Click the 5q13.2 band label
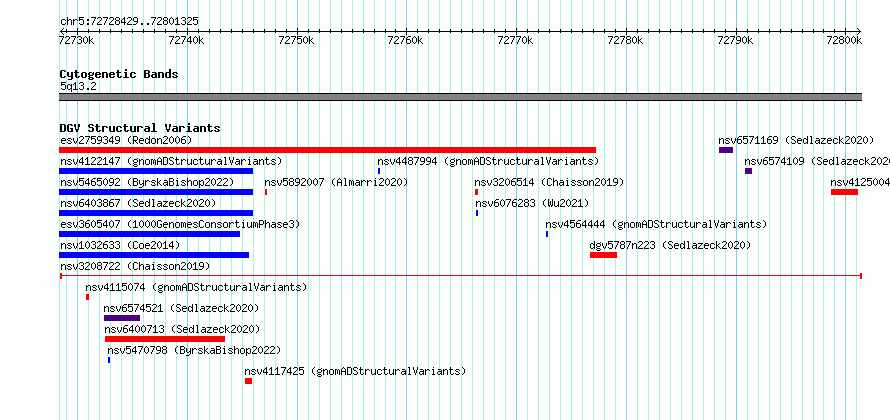Screen dimensions: 890x420 pyautogui.click(x=78, y=86)
